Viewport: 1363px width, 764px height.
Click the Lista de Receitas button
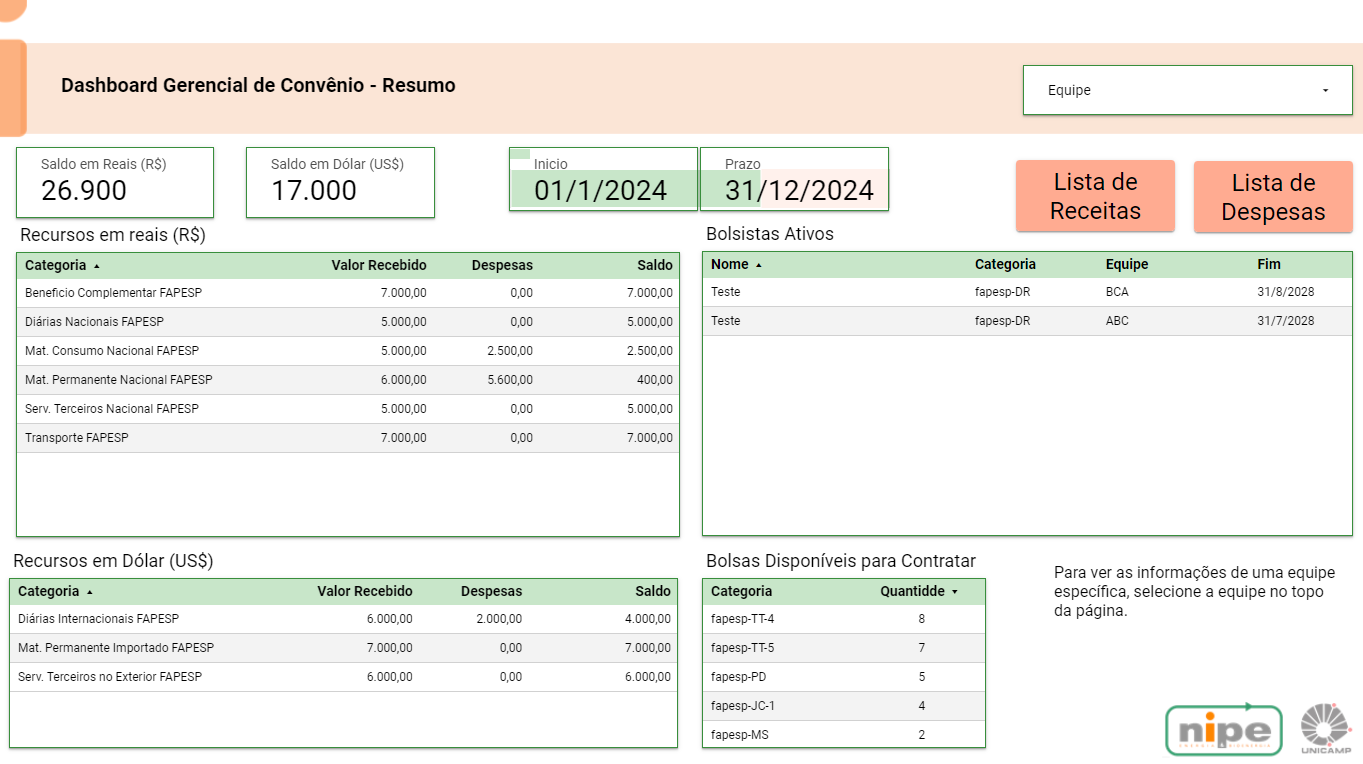point(1095,196)
